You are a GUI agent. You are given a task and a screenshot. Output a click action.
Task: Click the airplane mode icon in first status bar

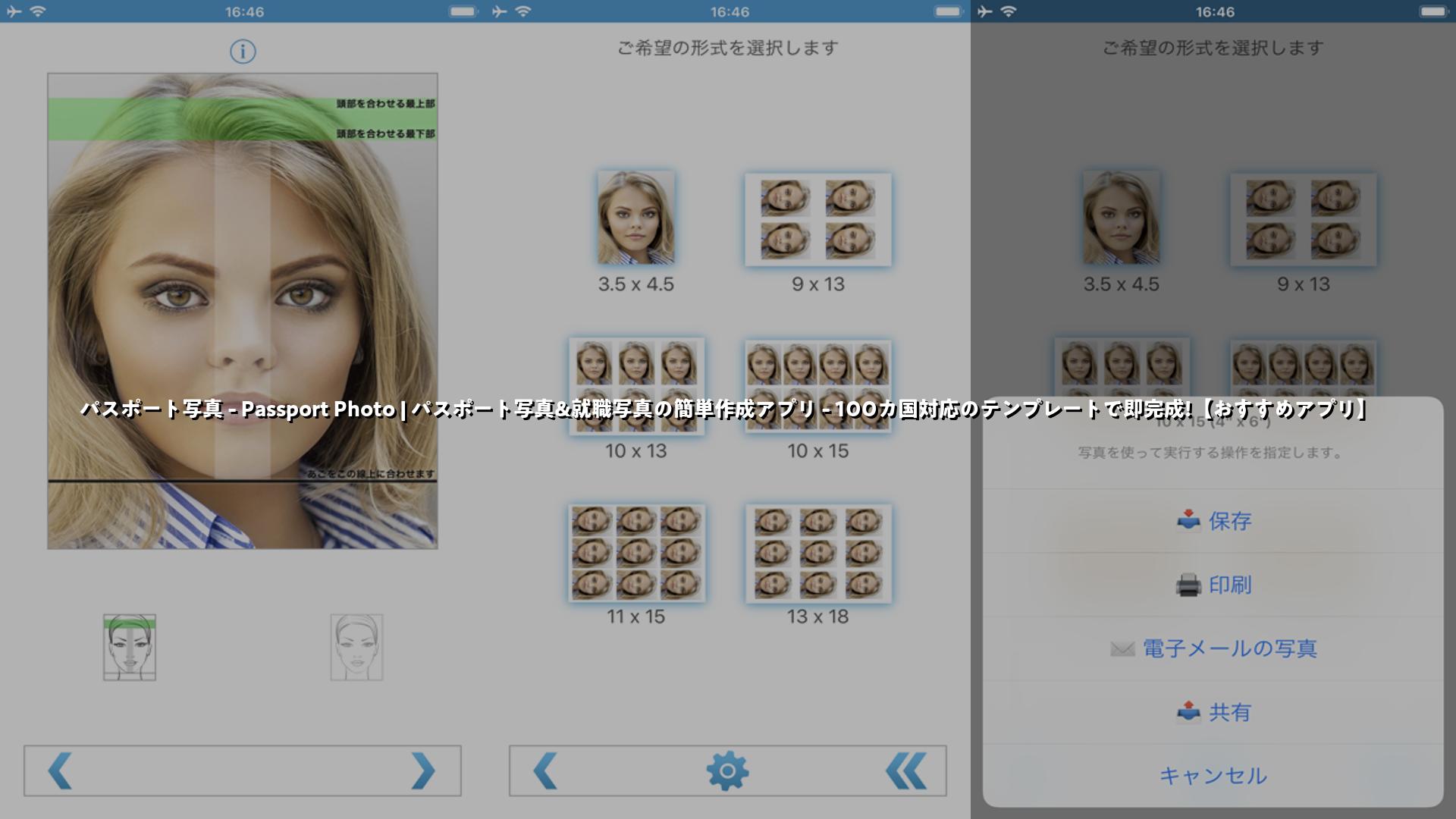tap(14, 11)
